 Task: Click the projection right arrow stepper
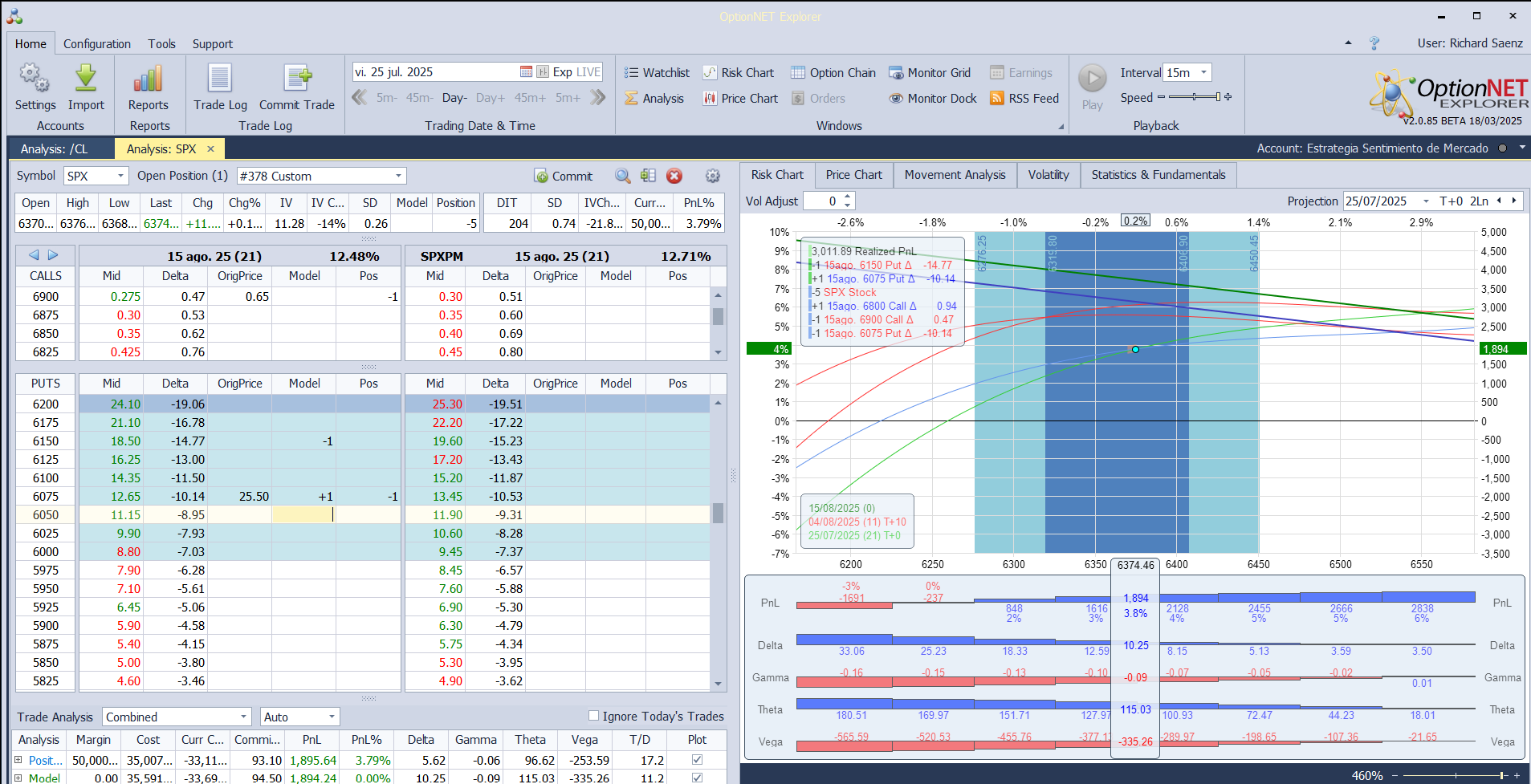coord(1514,201)
